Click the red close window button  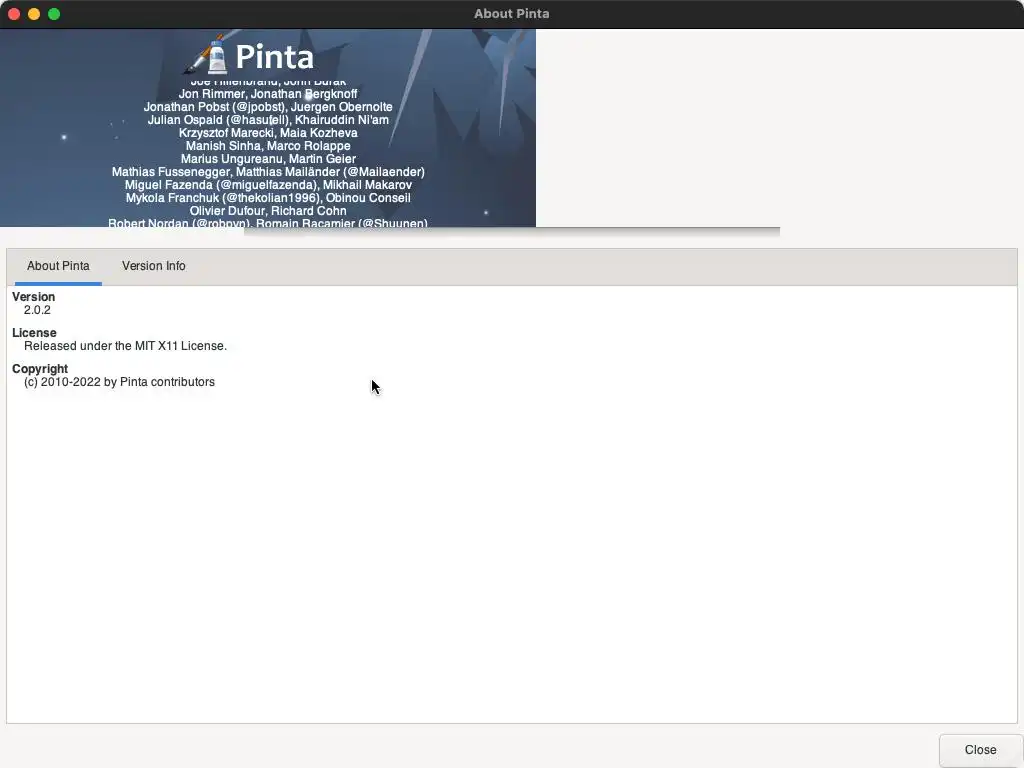[14, 14]
